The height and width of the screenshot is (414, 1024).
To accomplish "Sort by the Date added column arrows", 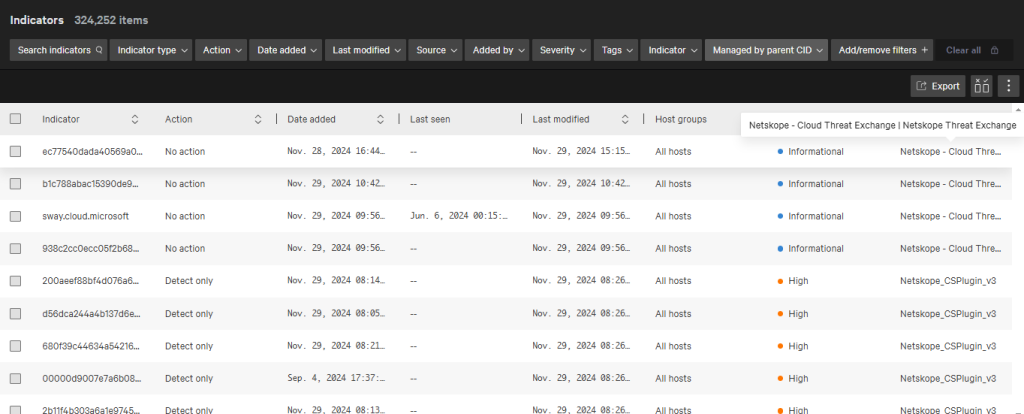I will tap(380, 119).
